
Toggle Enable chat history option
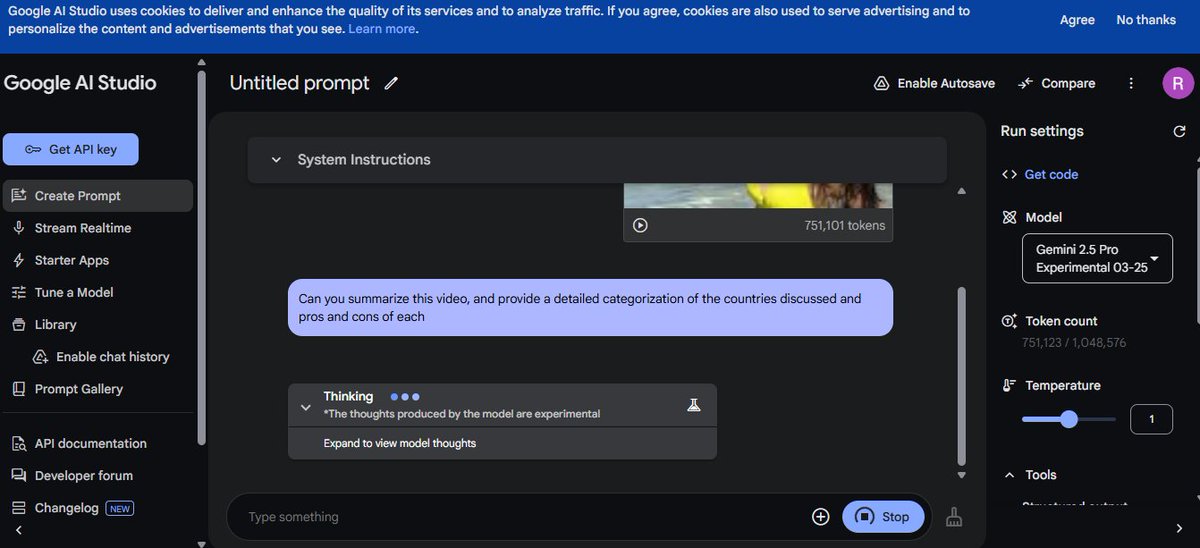pyautogui.click(x=101, y=356)
